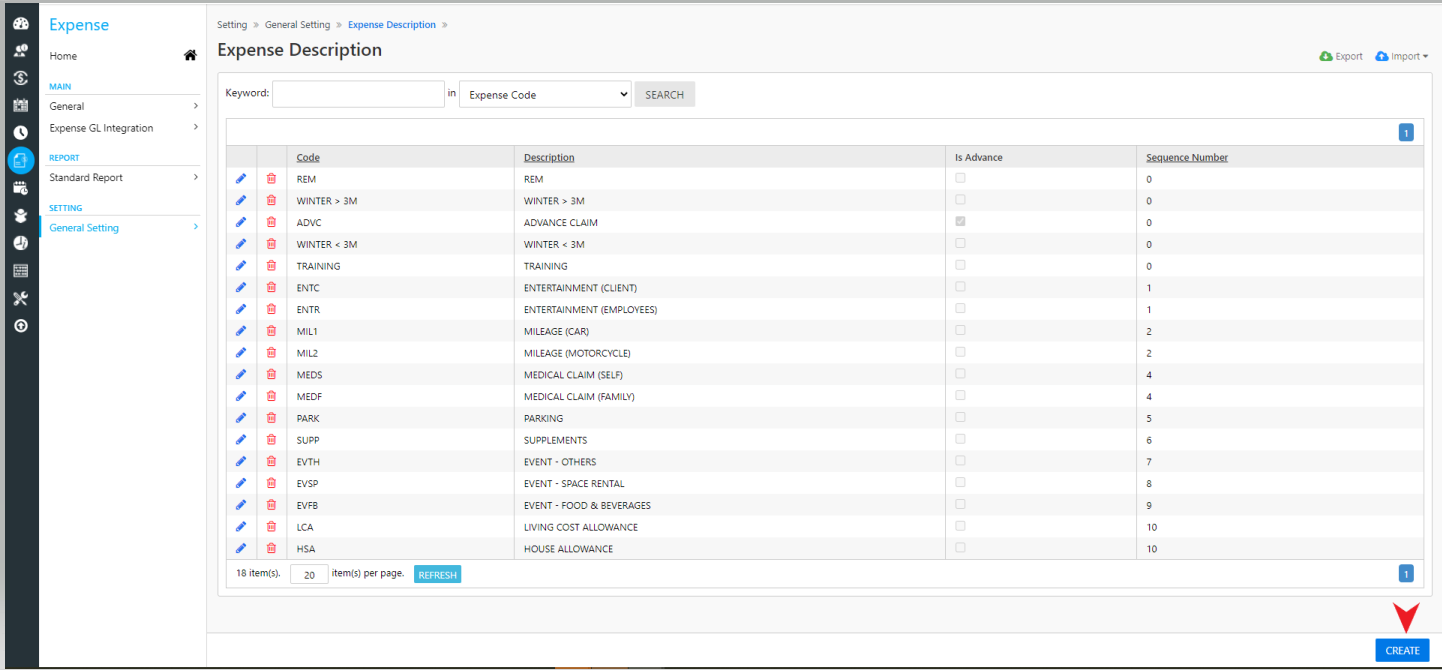Edit the HSA row with pencil icon
The width and height of the screenshot is (1442, 670).
click(240, 549)
